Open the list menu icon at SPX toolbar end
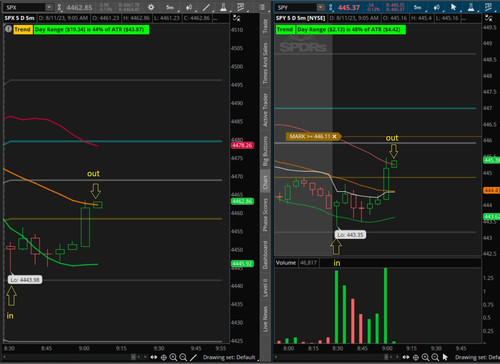500x364 pixels. pos(262,7)
